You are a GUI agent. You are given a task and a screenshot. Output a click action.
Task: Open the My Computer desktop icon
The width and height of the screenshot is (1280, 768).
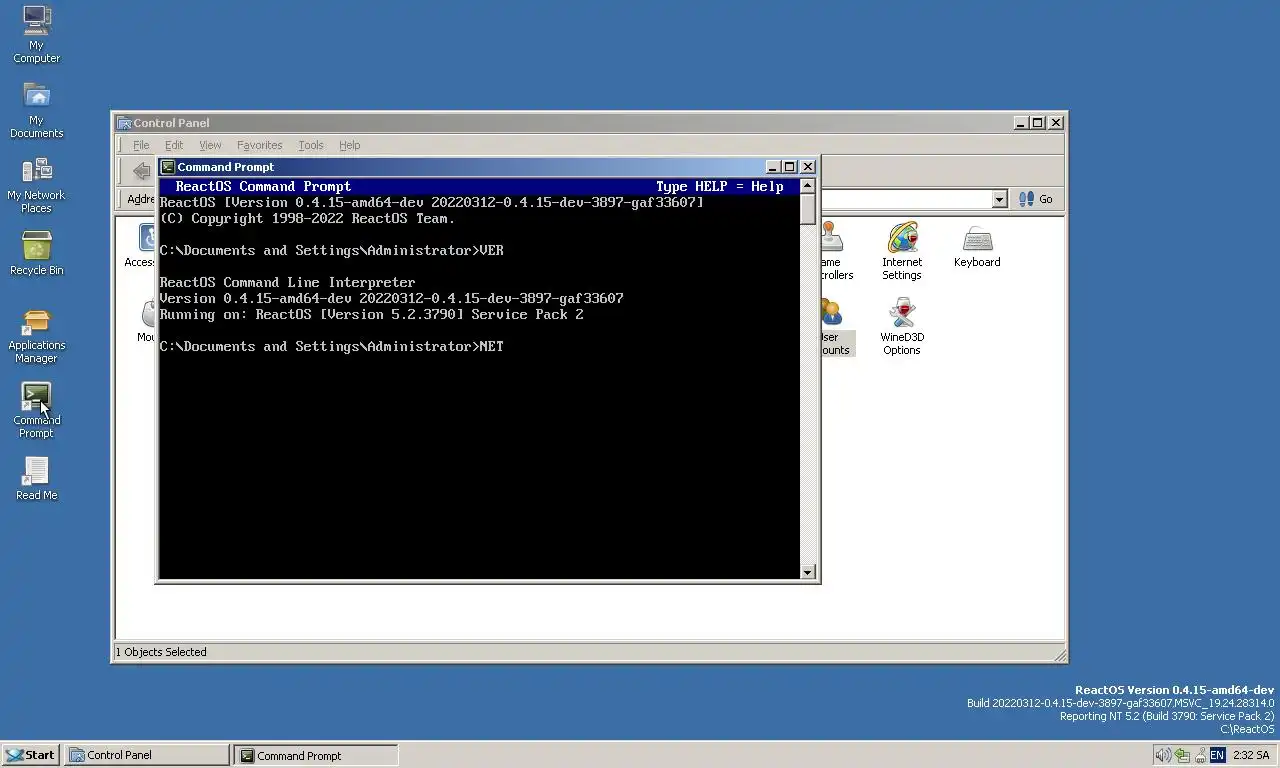coord(36,34)
